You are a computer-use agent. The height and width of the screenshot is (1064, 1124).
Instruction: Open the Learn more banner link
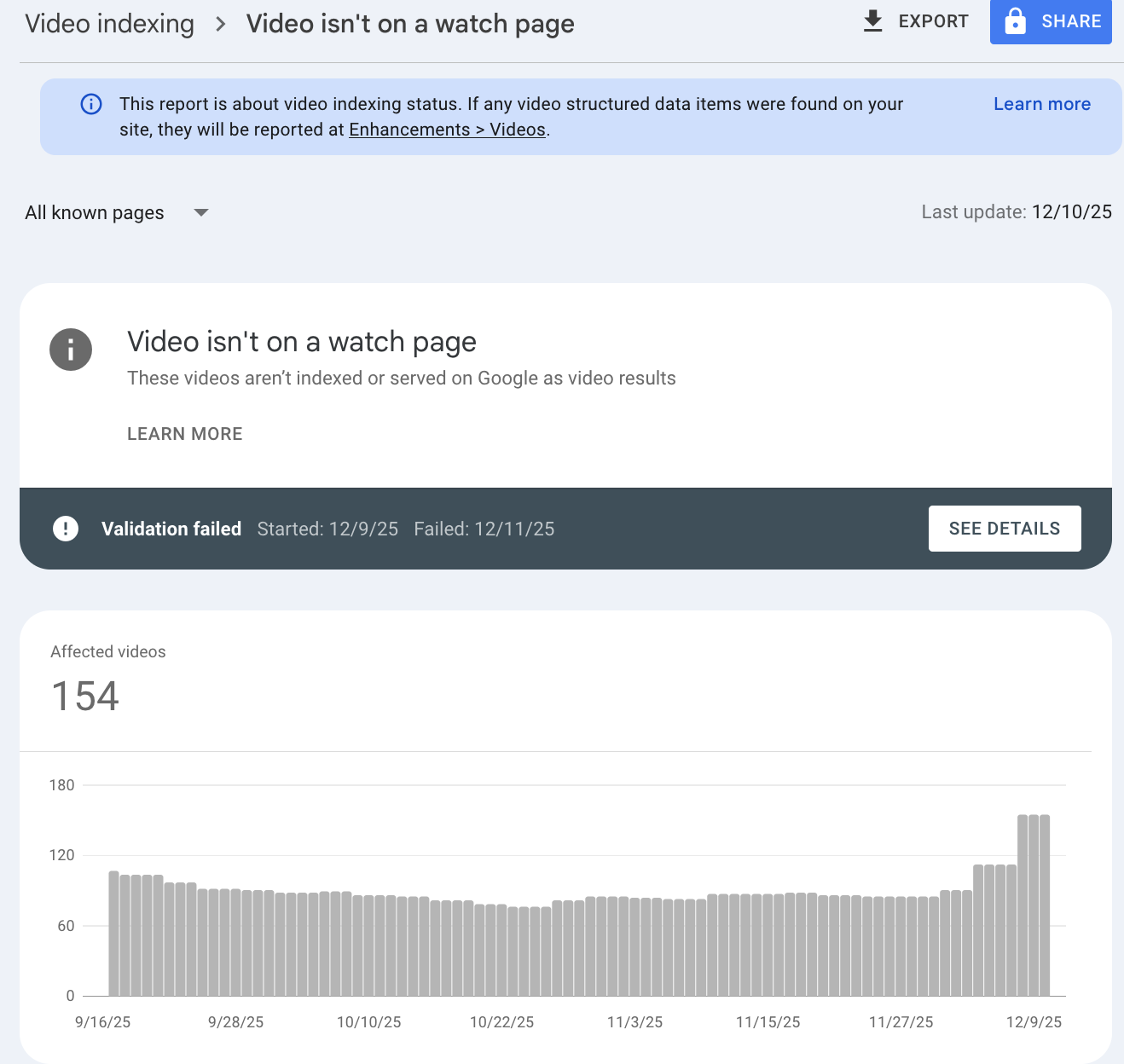(x=1042, y=104)
